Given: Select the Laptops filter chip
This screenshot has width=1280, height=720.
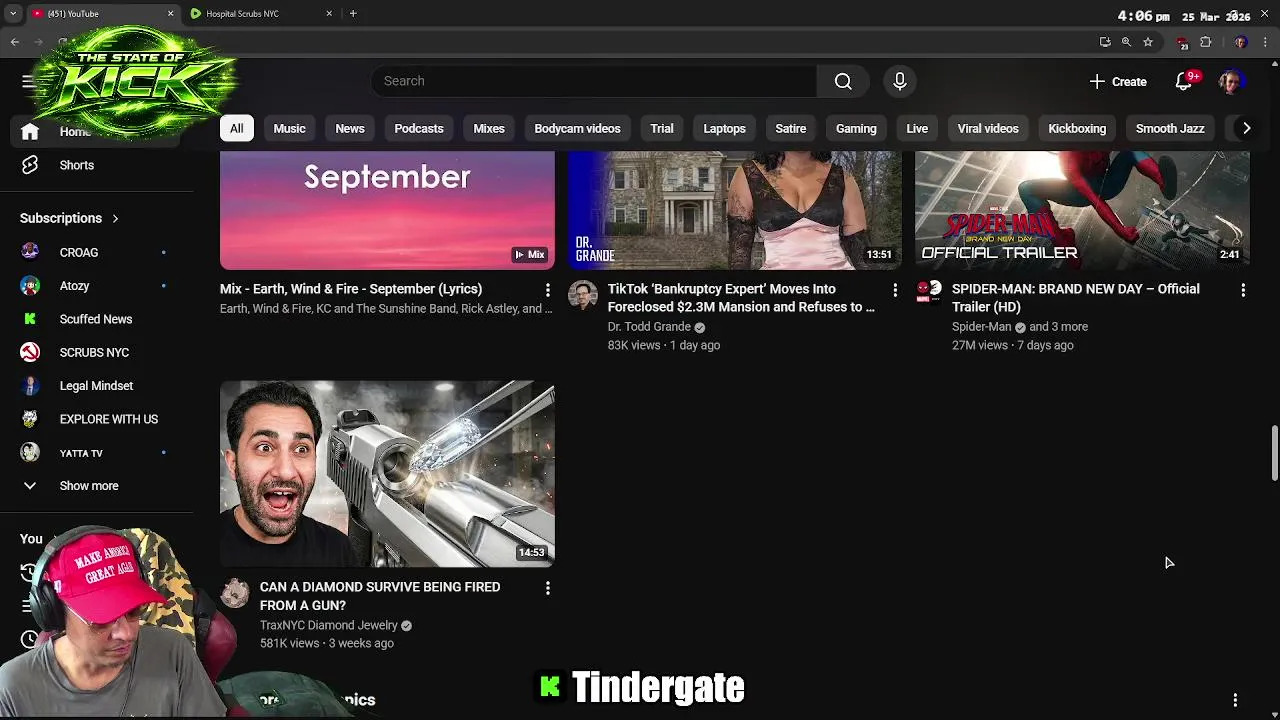Looking at the screenshot, I should pyautogui.click(x=724, y=128).
